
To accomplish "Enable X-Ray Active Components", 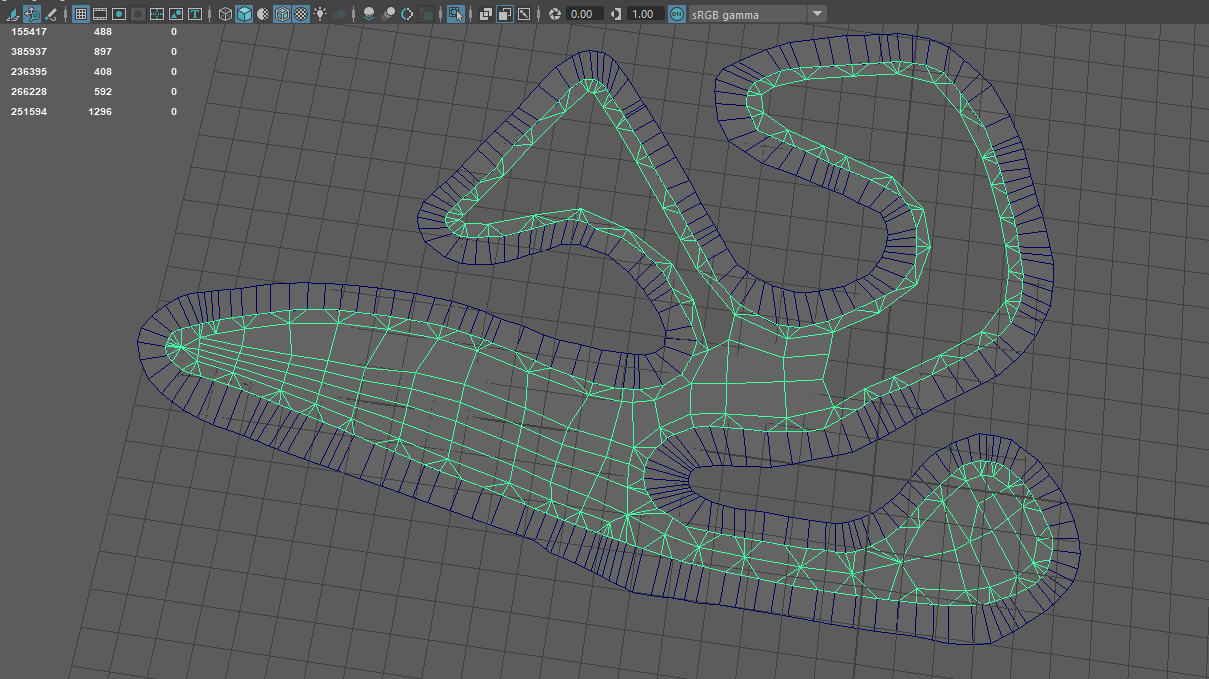I will click(505, 14).
